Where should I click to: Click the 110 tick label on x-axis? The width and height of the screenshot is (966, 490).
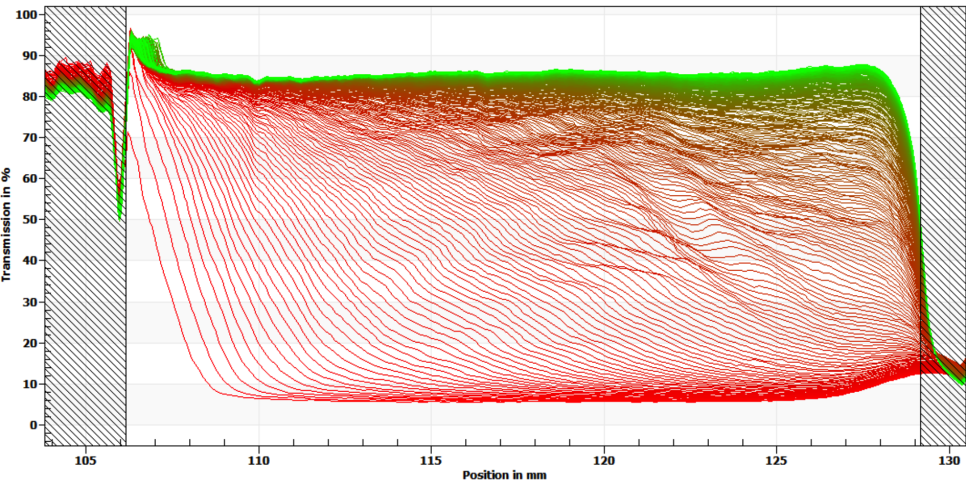259,461
